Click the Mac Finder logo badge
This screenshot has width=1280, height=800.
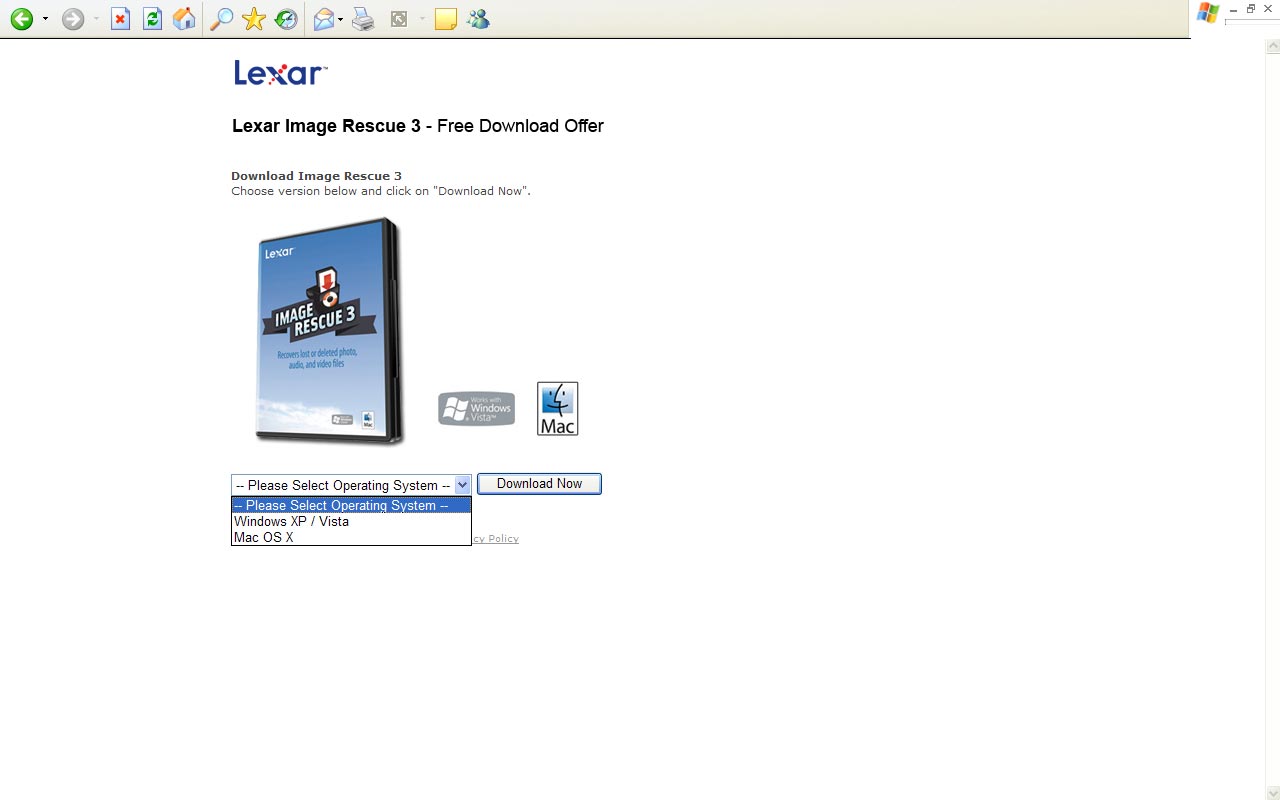point(557,408)
